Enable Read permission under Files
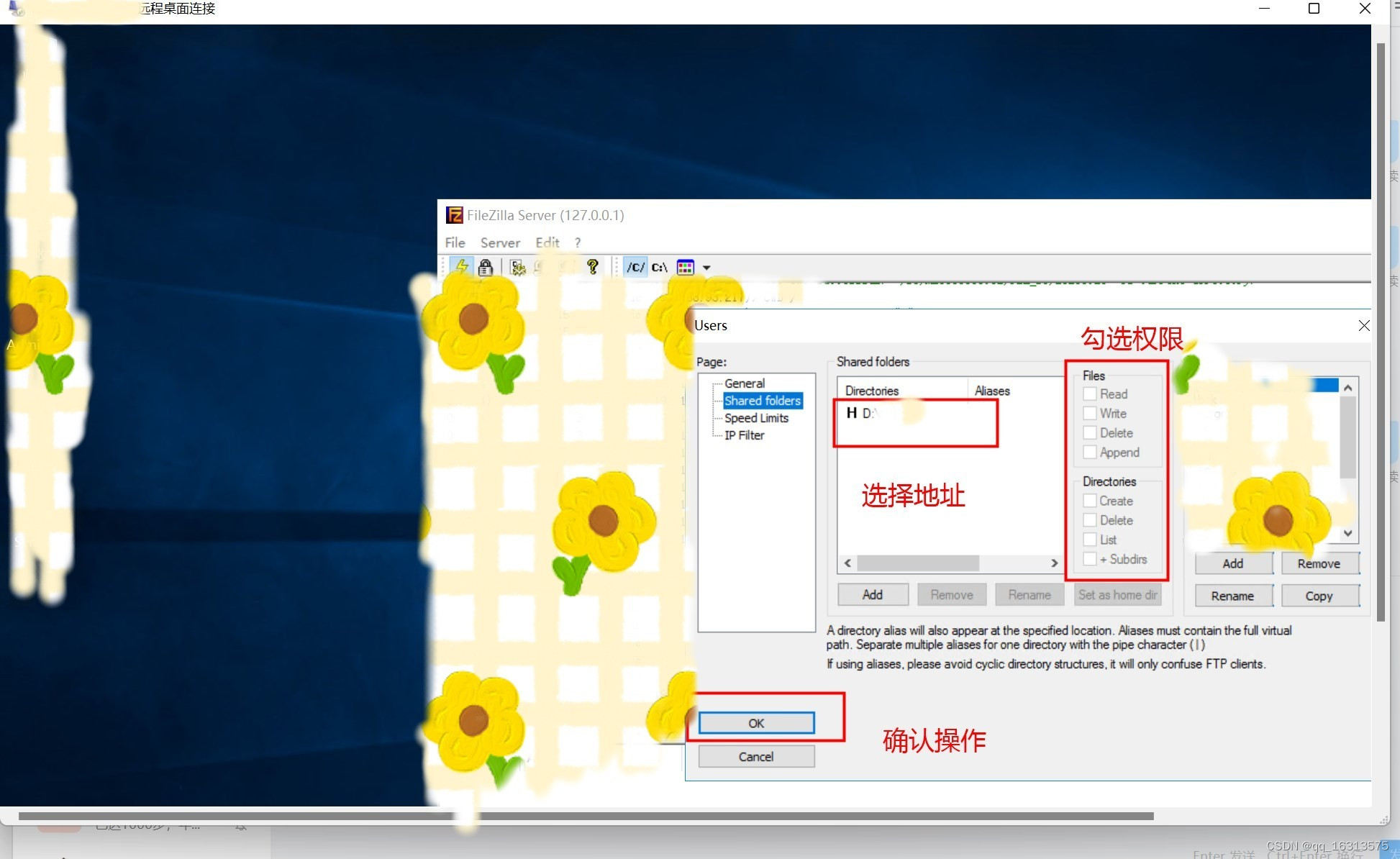The width and height of the screenshot is (1400, 859). (x=1090, y=394)
